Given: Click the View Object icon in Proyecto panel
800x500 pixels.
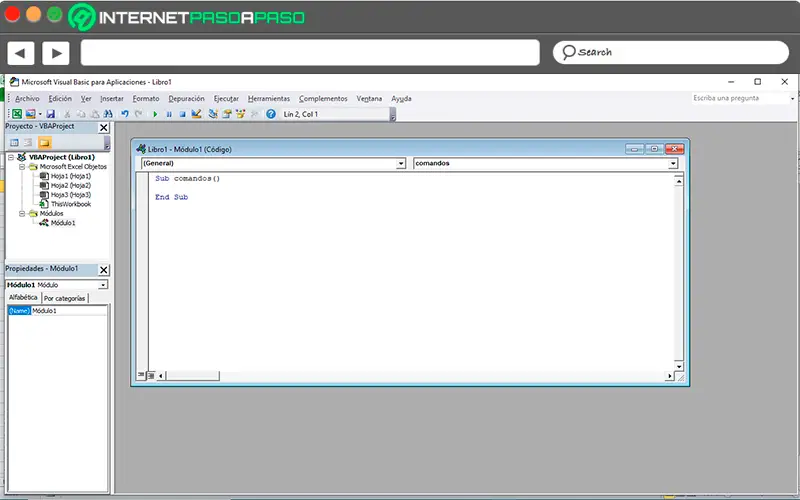Looking at the screenshot, I should [x=28, y=142].
